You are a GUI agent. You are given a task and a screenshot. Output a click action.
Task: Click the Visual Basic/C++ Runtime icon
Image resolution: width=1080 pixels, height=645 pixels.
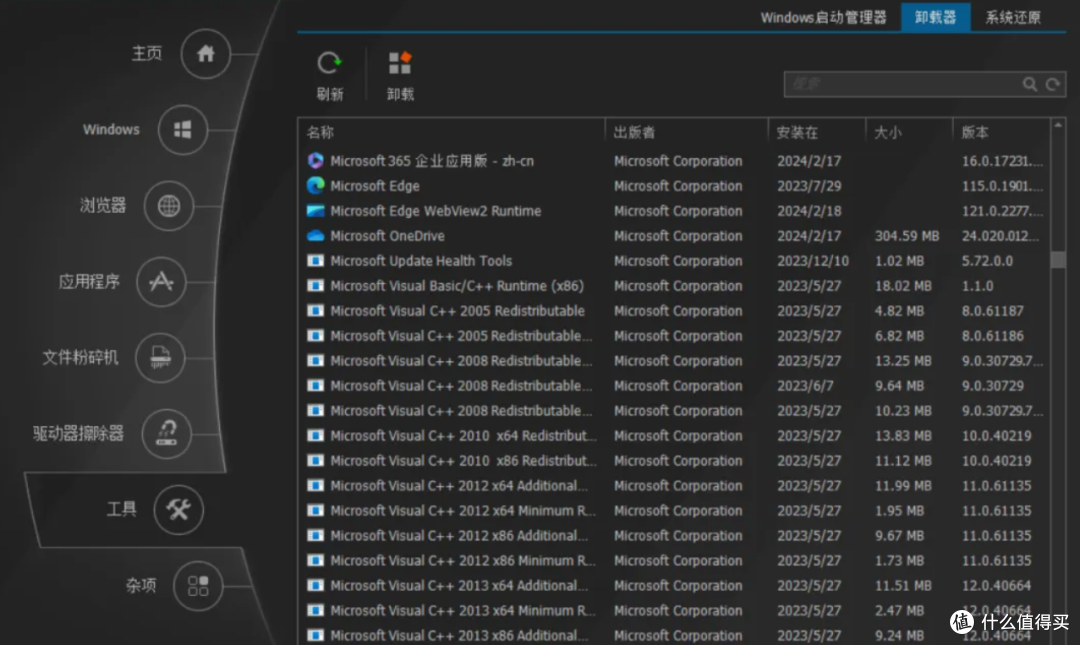click(x=315, y=285)
